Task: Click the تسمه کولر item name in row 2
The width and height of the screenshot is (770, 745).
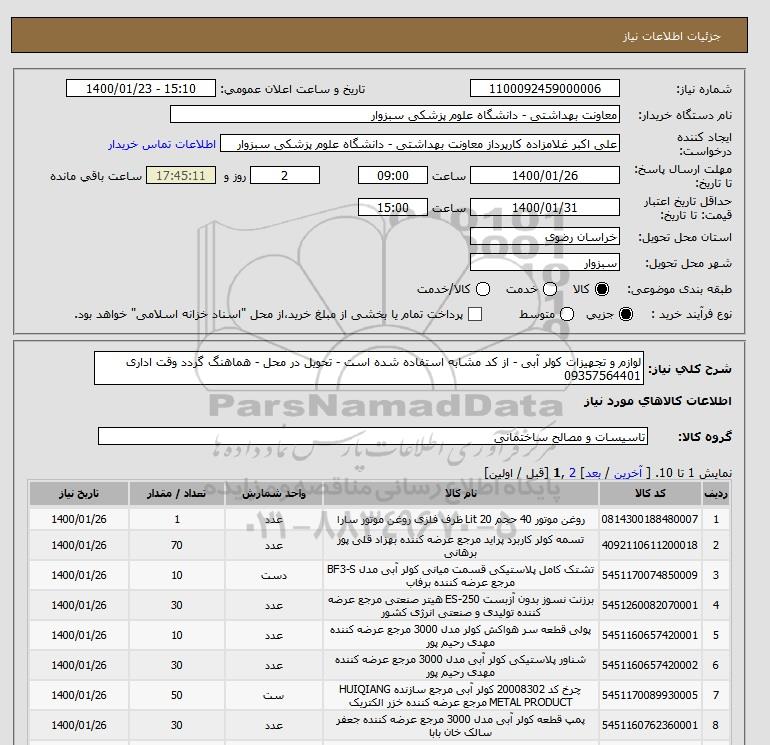Action: click(x=461, y=546)
